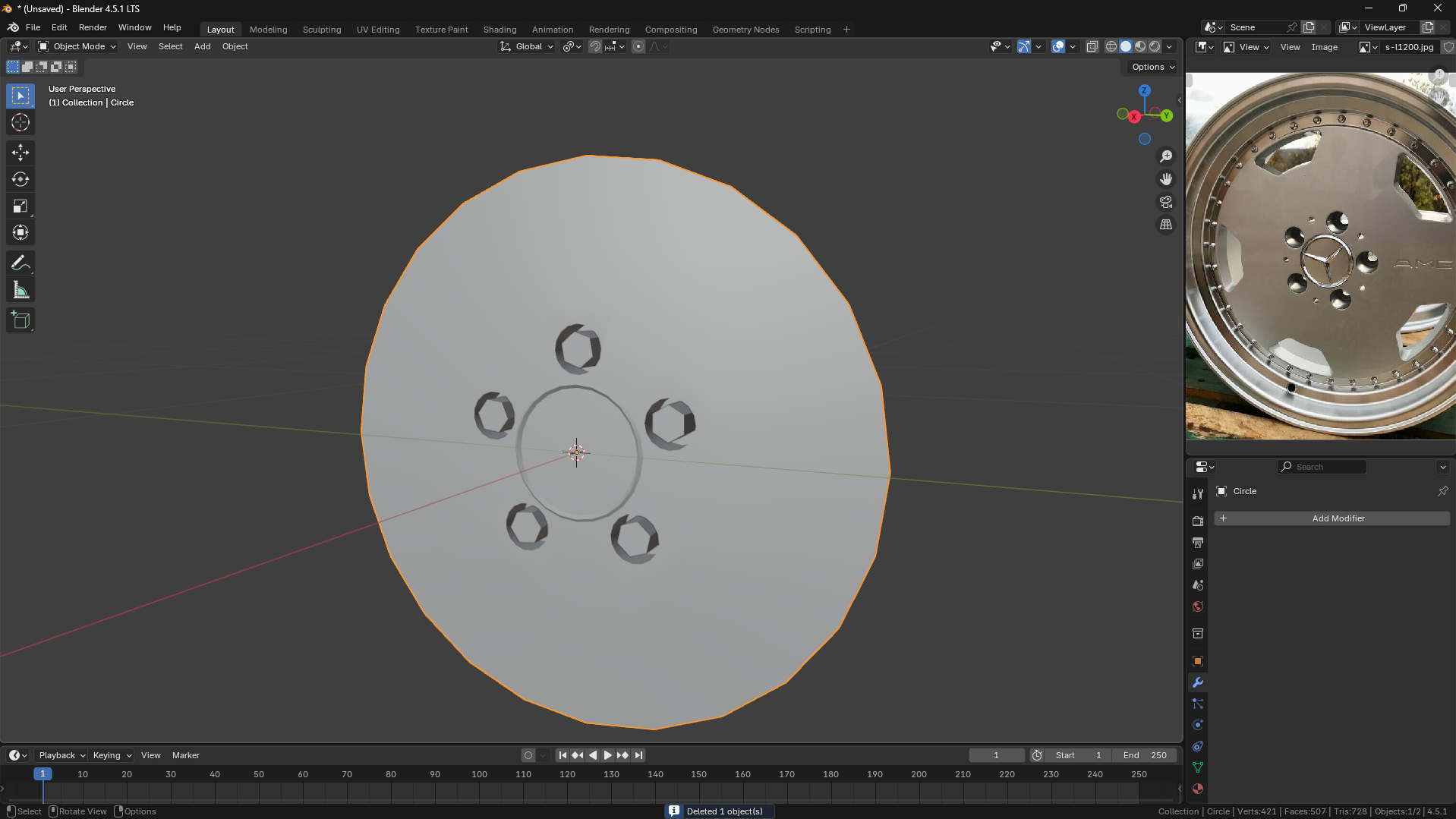The image size is (1456, 819).
Task: Click the viewport pan hand gizmo
Action: click(1166, 179)
